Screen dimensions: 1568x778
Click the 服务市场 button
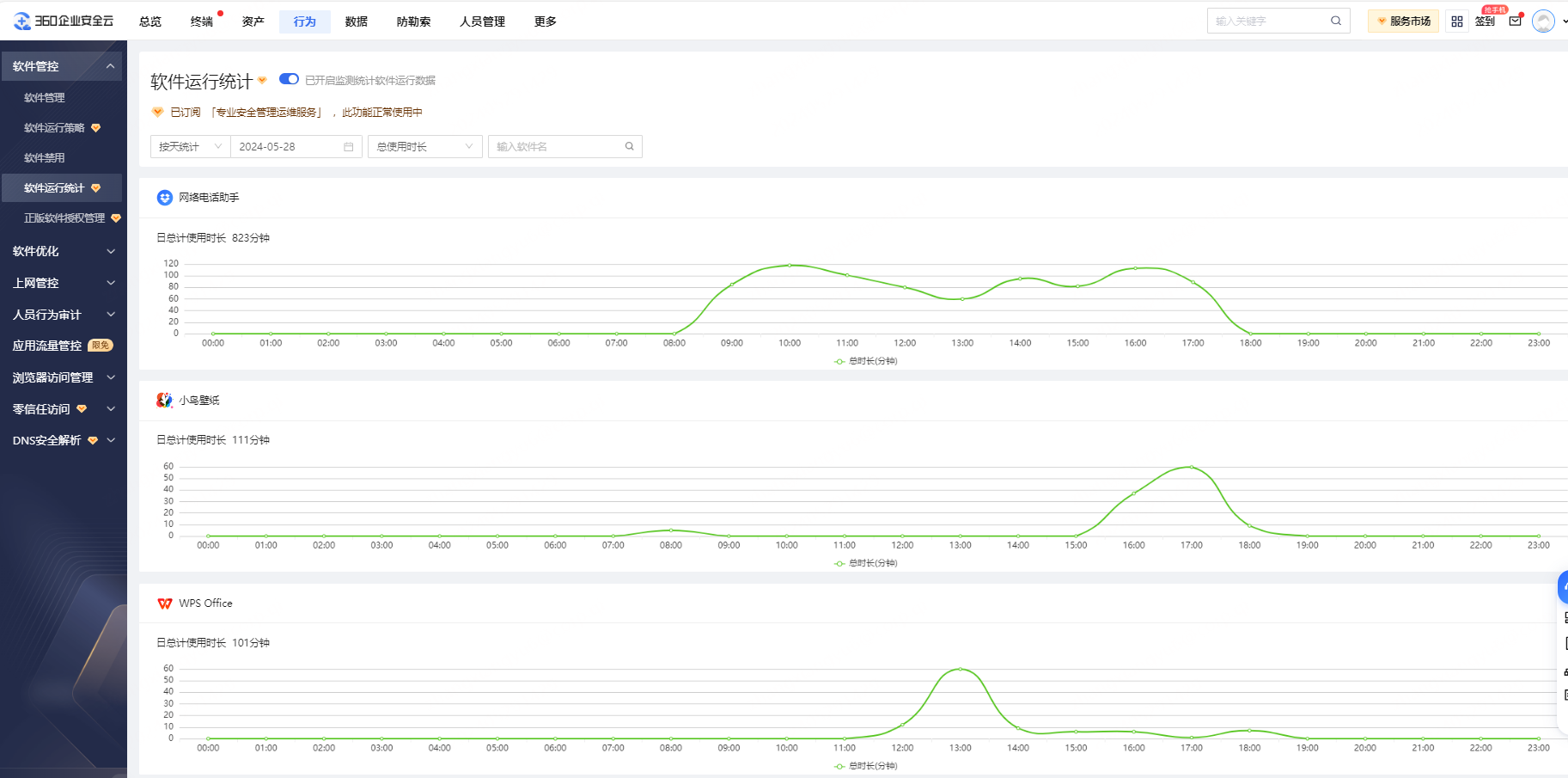click(1403, 21)
